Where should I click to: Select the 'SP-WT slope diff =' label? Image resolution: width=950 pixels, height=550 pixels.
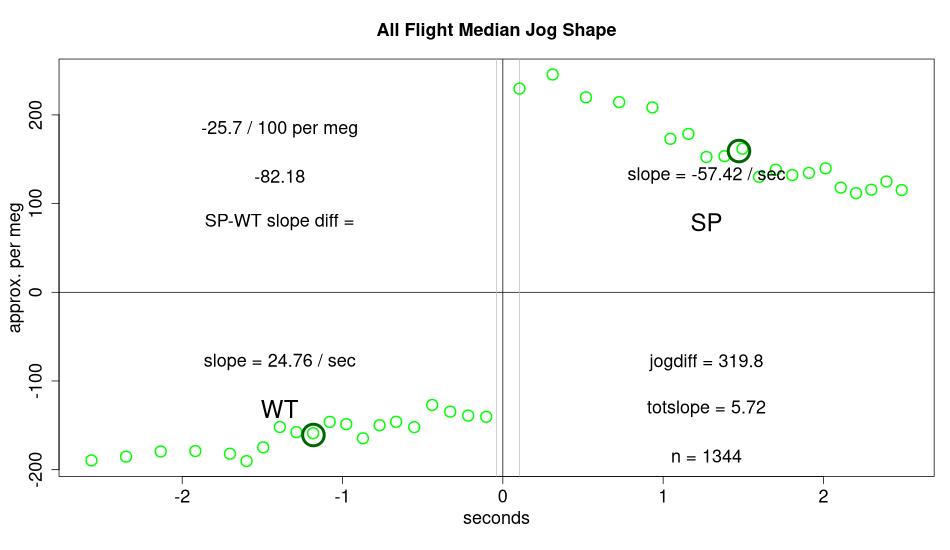click(x=279, y=221)
